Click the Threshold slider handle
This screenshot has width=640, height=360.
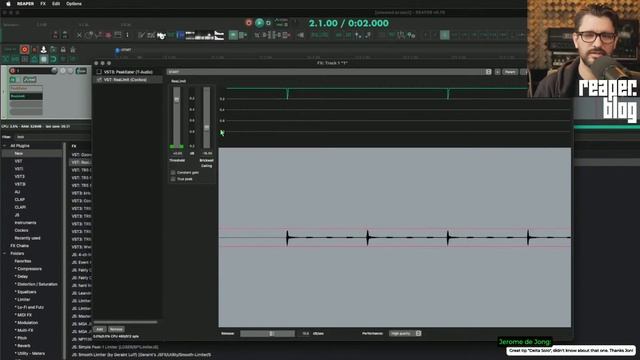[176, 100]
